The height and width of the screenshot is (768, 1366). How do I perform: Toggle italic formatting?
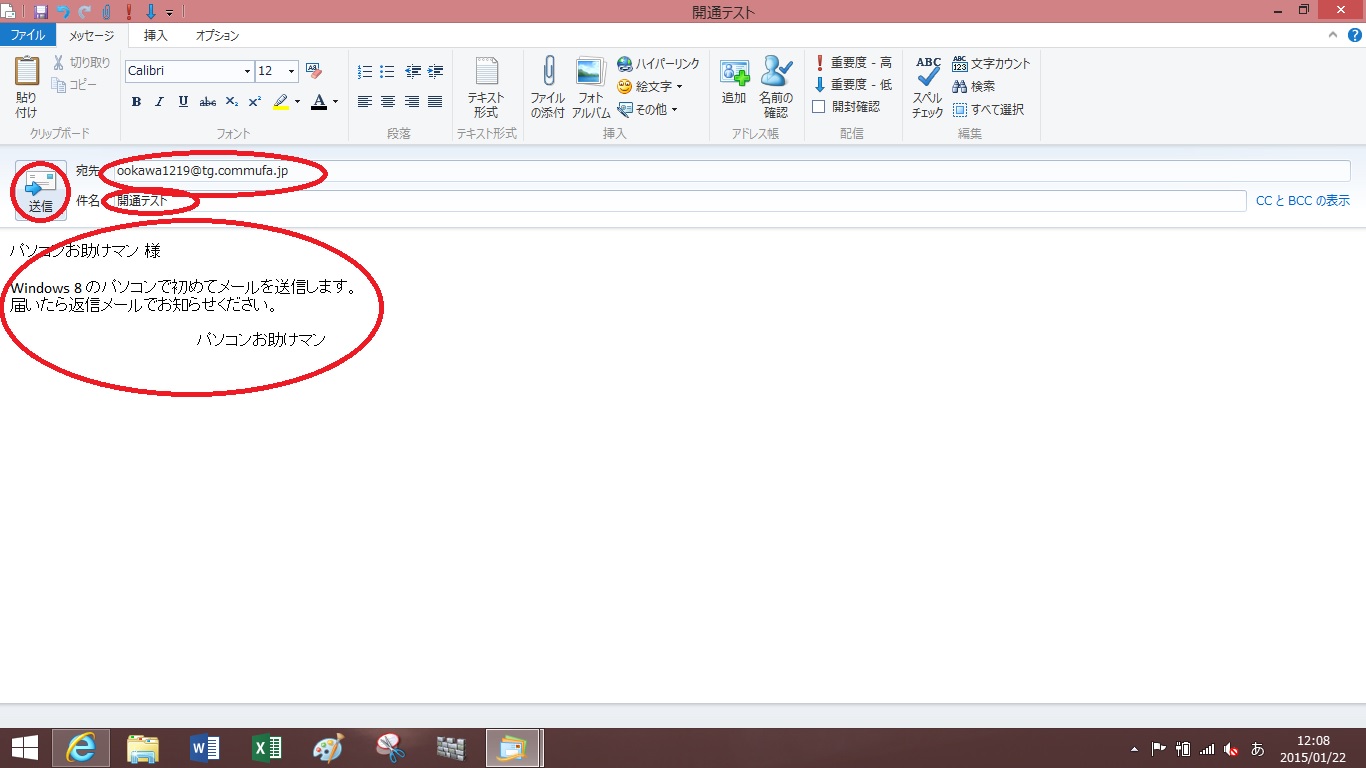(159, 101)
